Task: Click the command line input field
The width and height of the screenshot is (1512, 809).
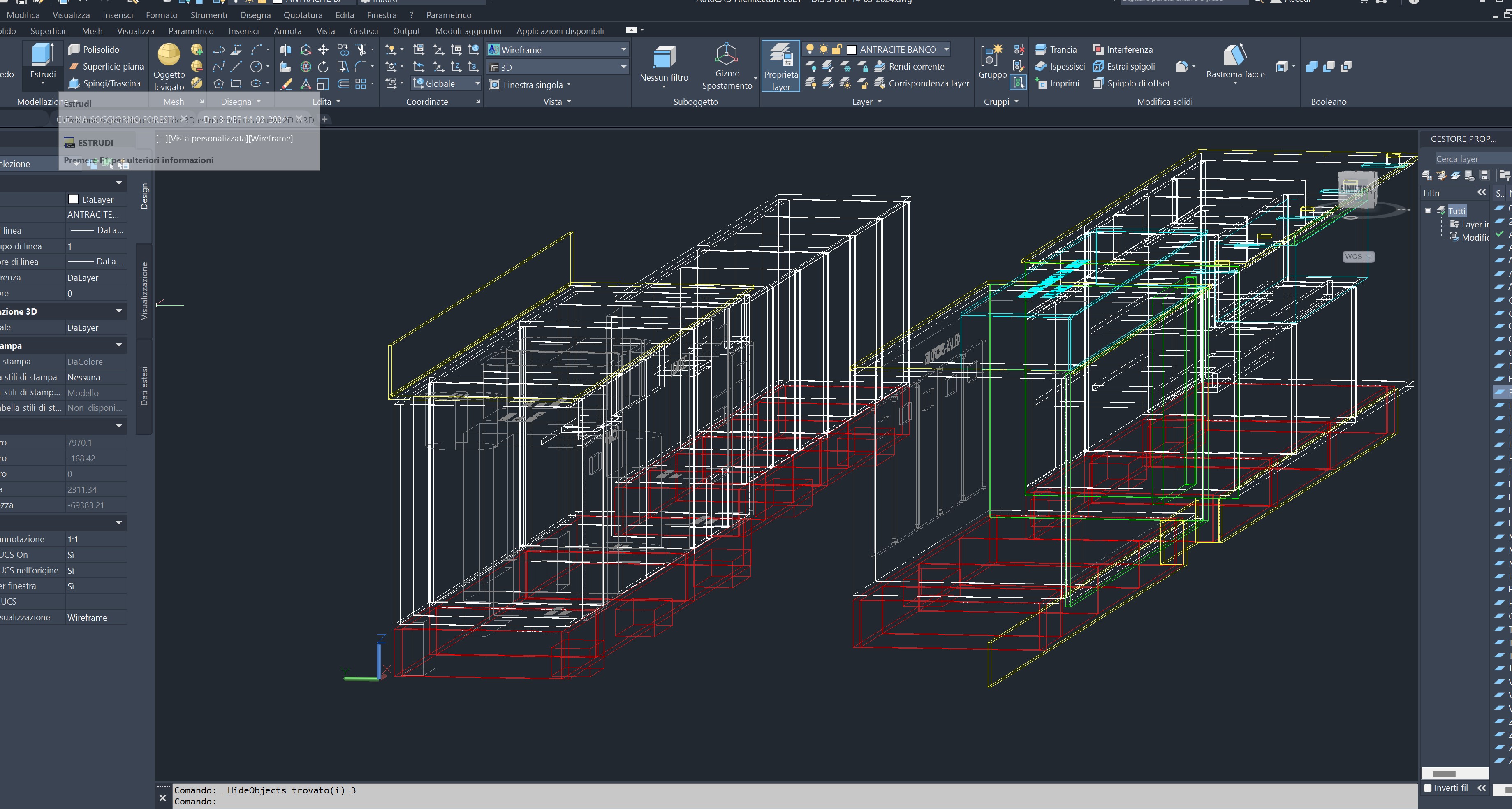Action: [x=795, y=801]
